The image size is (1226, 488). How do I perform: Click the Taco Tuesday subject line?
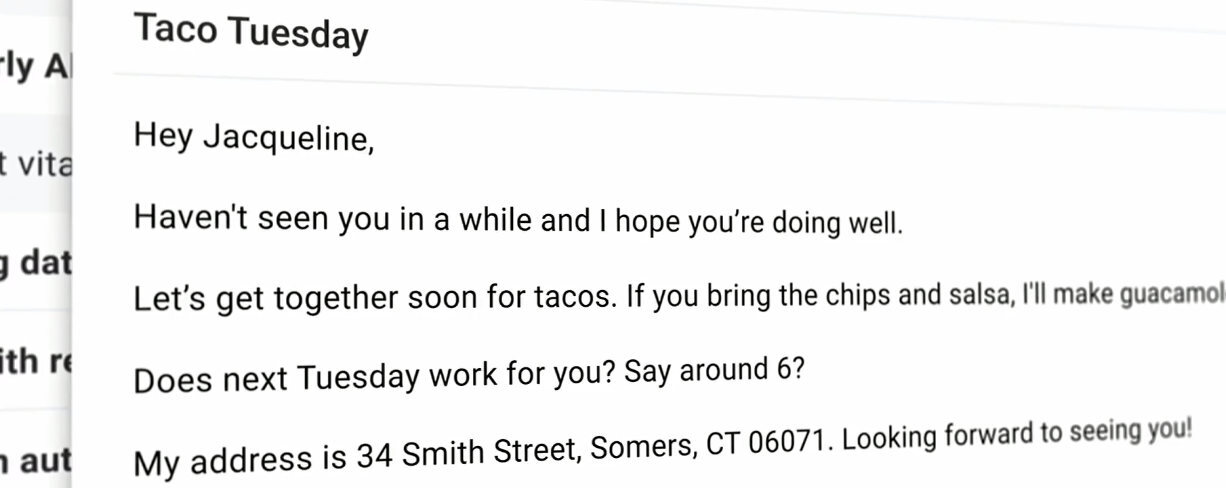[250, 33]
